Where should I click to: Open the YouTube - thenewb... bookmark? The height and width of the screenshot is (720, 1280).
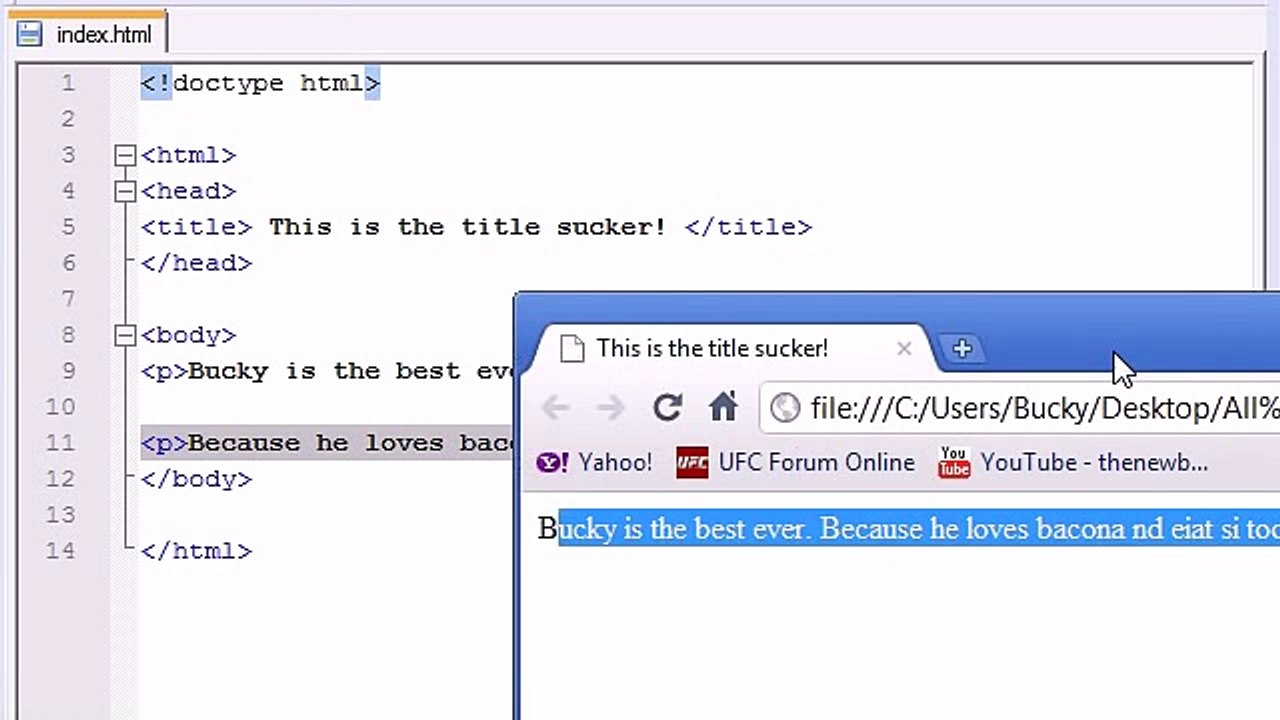point(1074,462)
